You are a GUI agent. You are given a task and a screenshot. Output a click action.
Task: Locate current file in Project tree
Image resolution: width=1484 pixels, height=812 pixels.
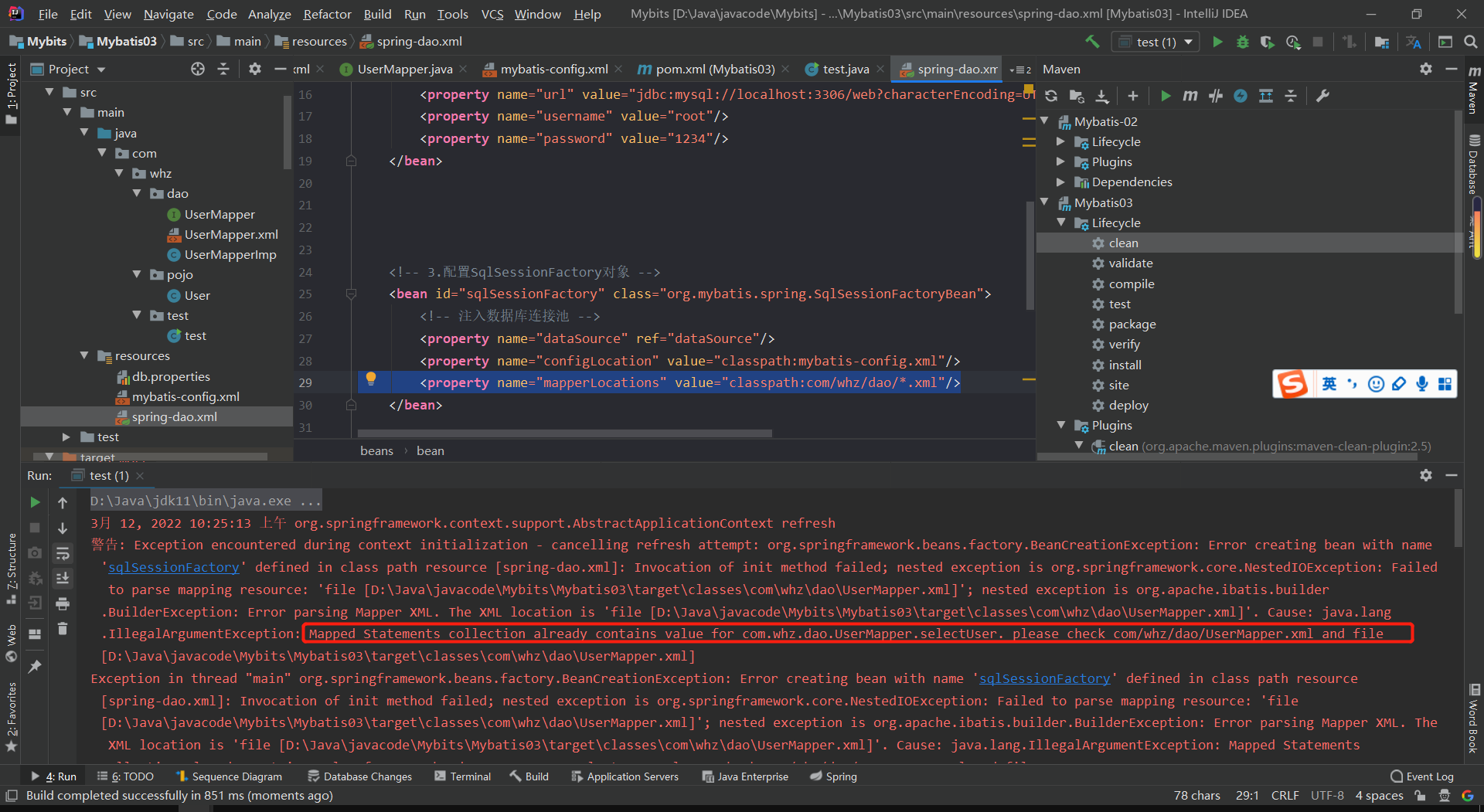coord(198,69)
